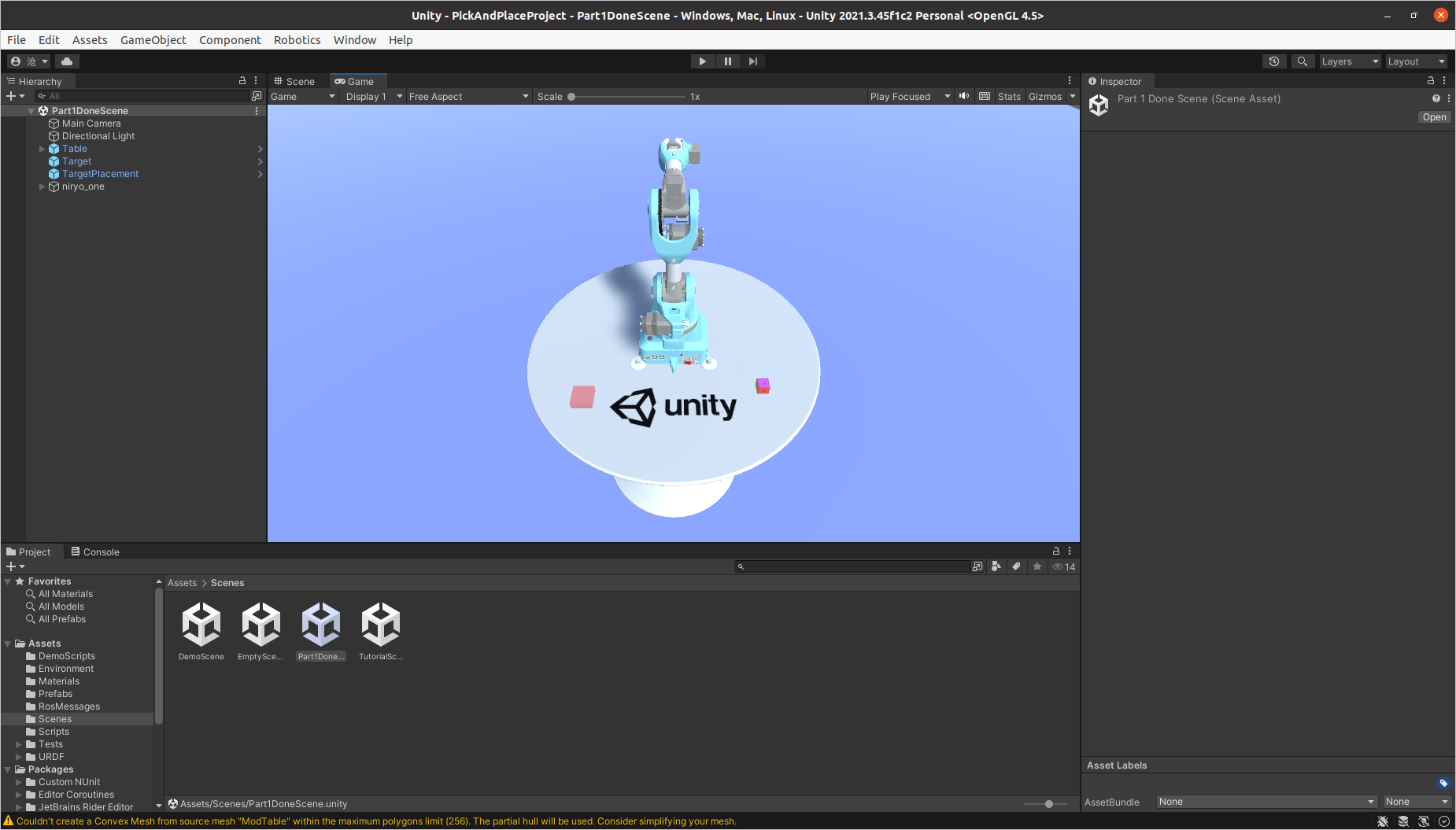Screen dimensions: 1456x830
Task: Expand the Table object in Hierarchy
Action: pyautogui.click(x=42, y=149)
